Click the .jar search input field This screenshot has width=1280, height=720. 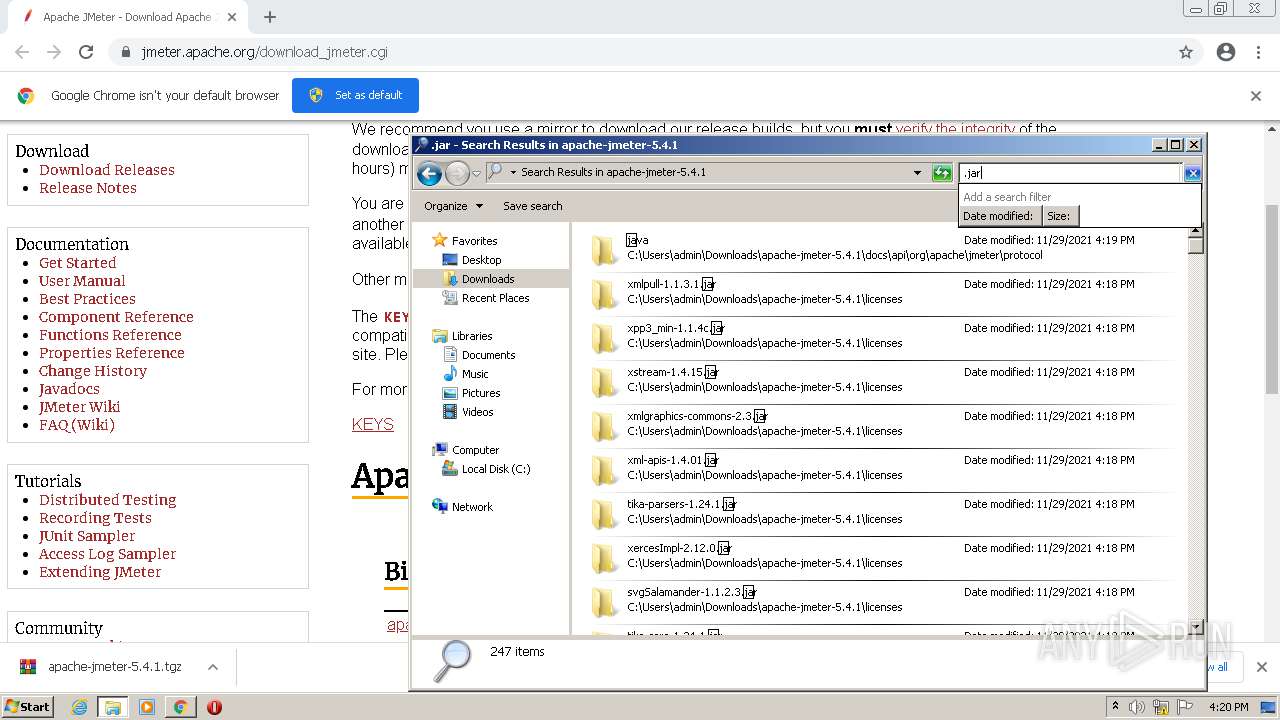coord(1070,173)
